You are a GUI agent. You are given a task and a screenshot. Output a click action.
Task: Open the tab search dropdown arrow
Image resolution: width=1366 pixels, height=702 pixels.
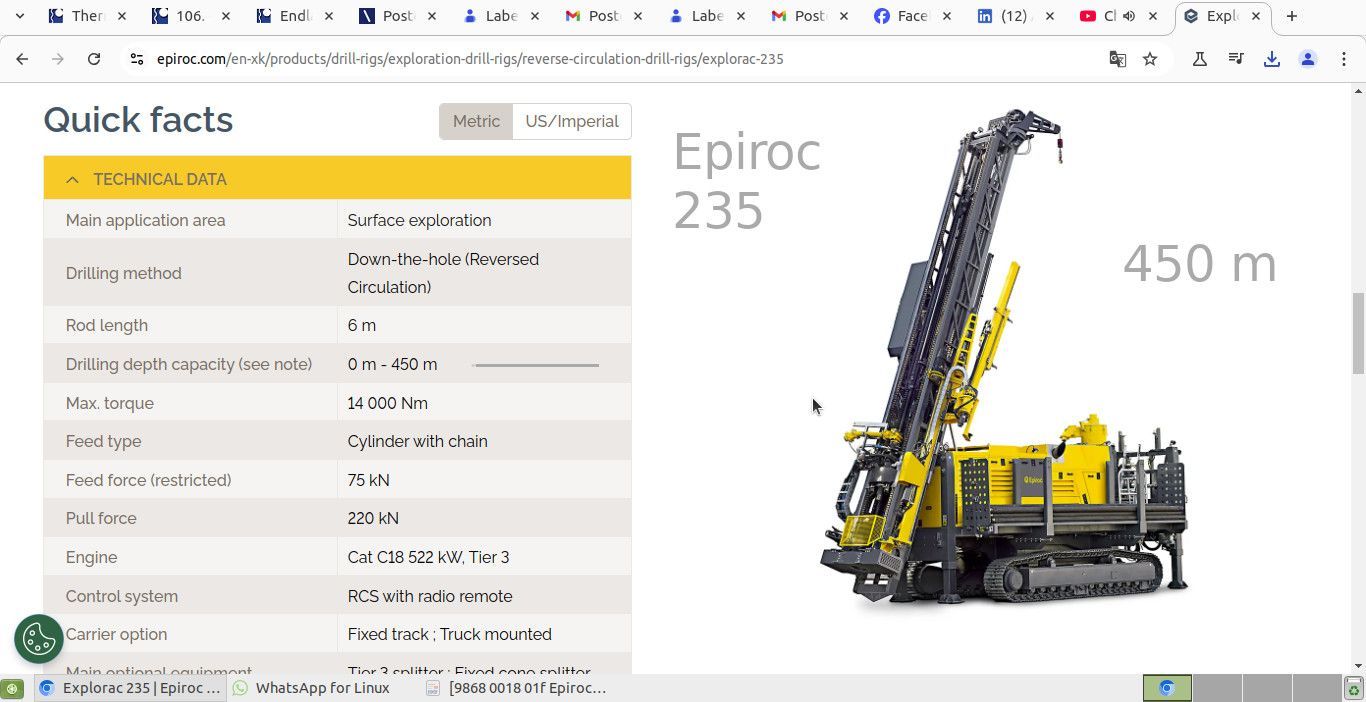coord(20,16)
